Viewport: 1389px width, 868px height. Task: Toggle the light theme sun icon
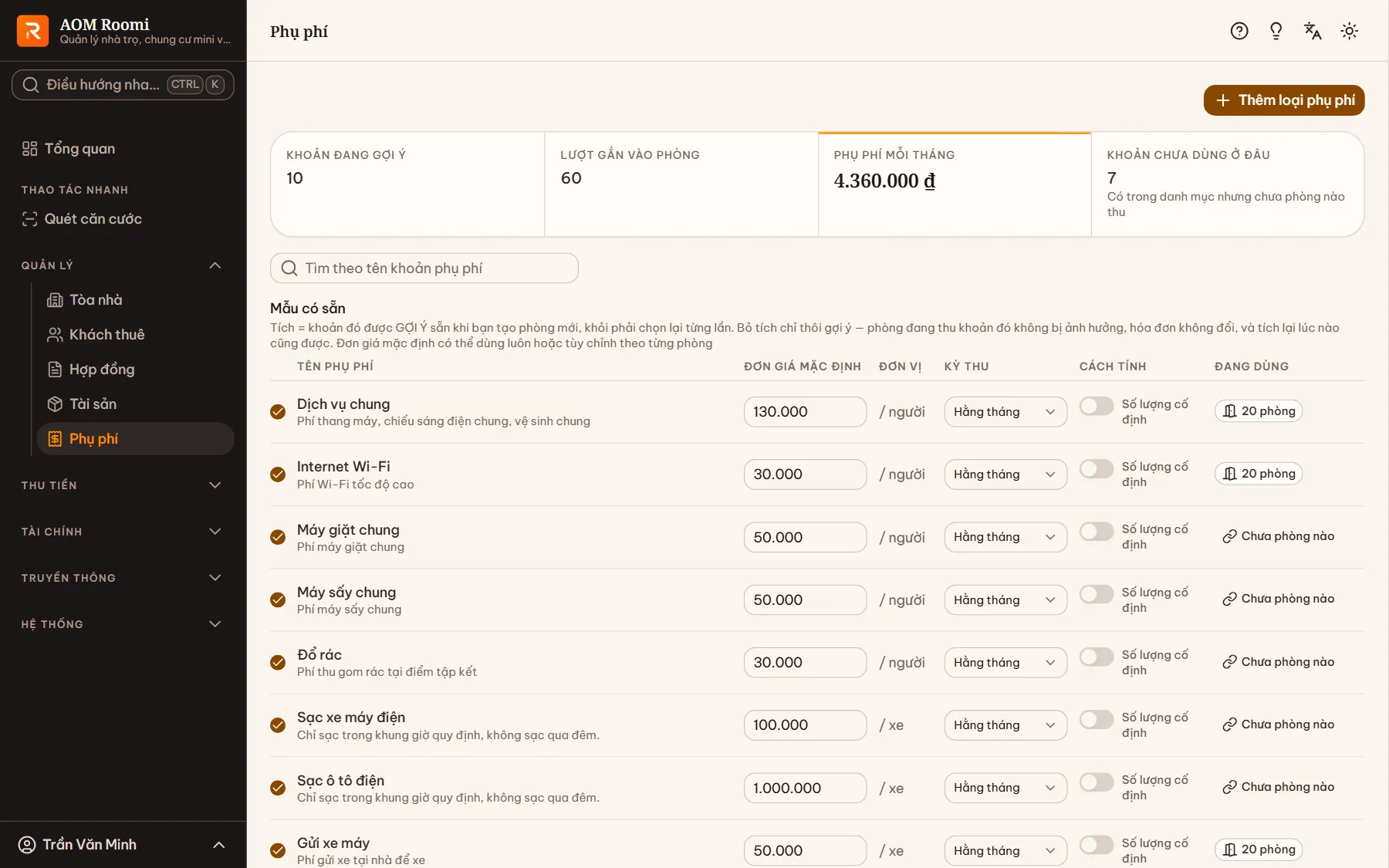pyautogui.click(x=1350, y=31)
